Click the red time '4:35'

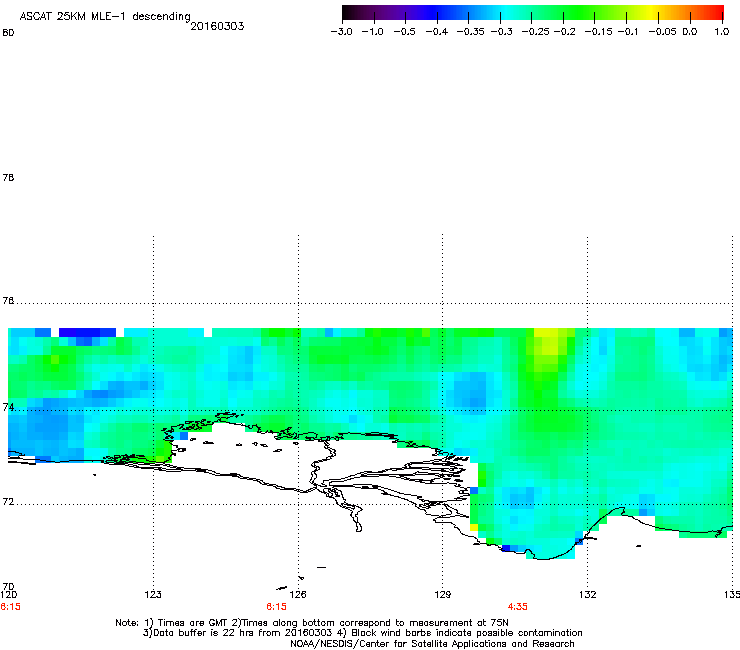click(517, 607)
